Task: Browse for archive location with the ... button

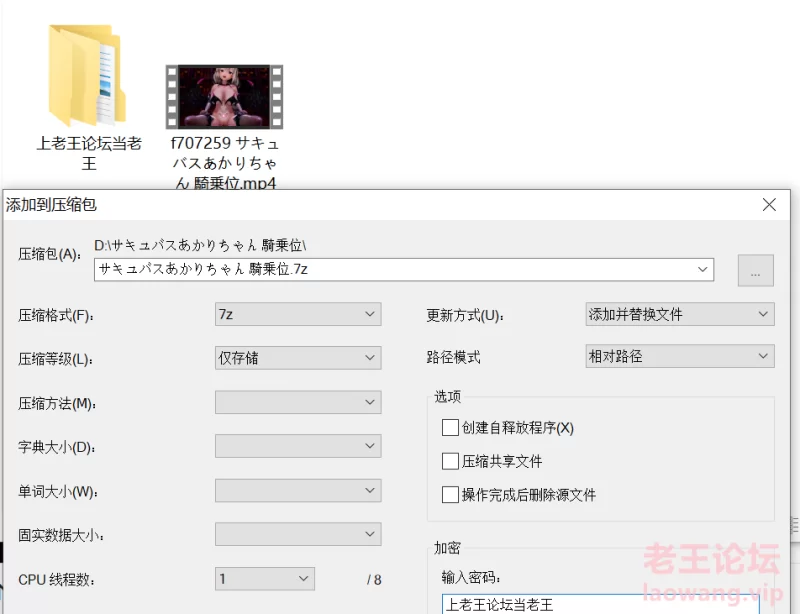Action: coord(756,271)
